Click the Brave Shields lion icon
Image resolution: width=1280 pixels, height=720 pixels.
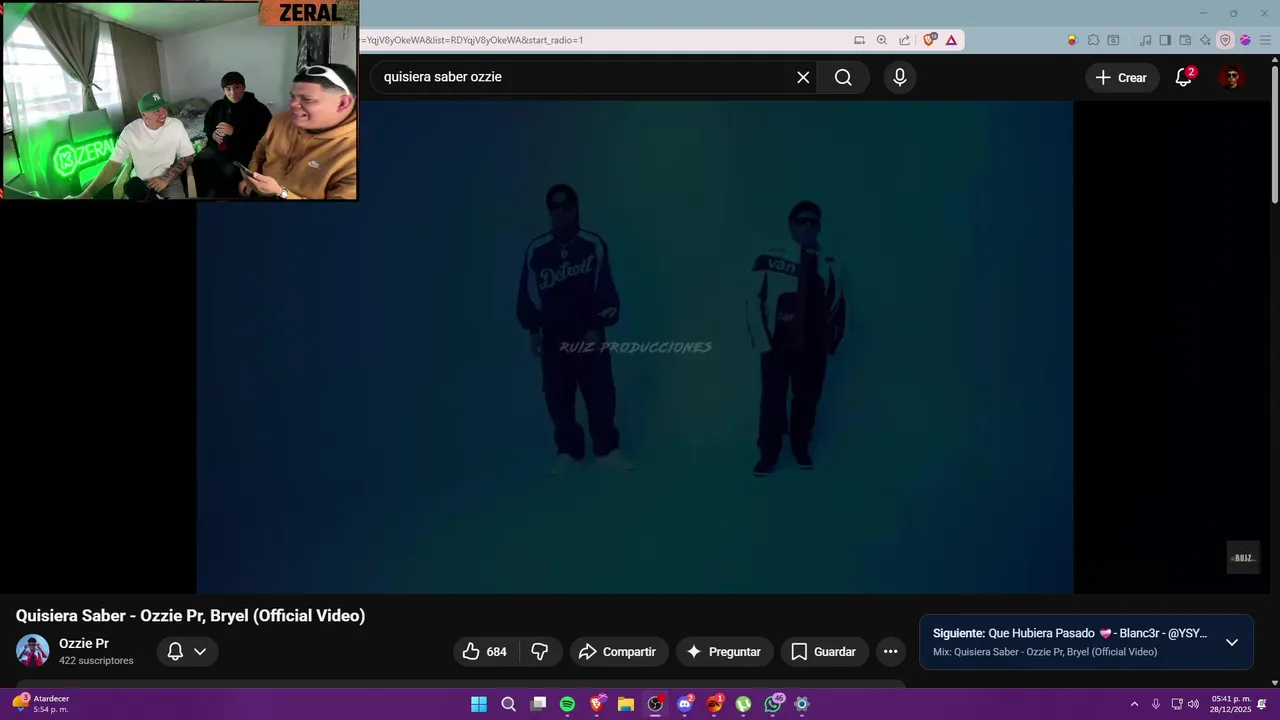tap(929, 40)
